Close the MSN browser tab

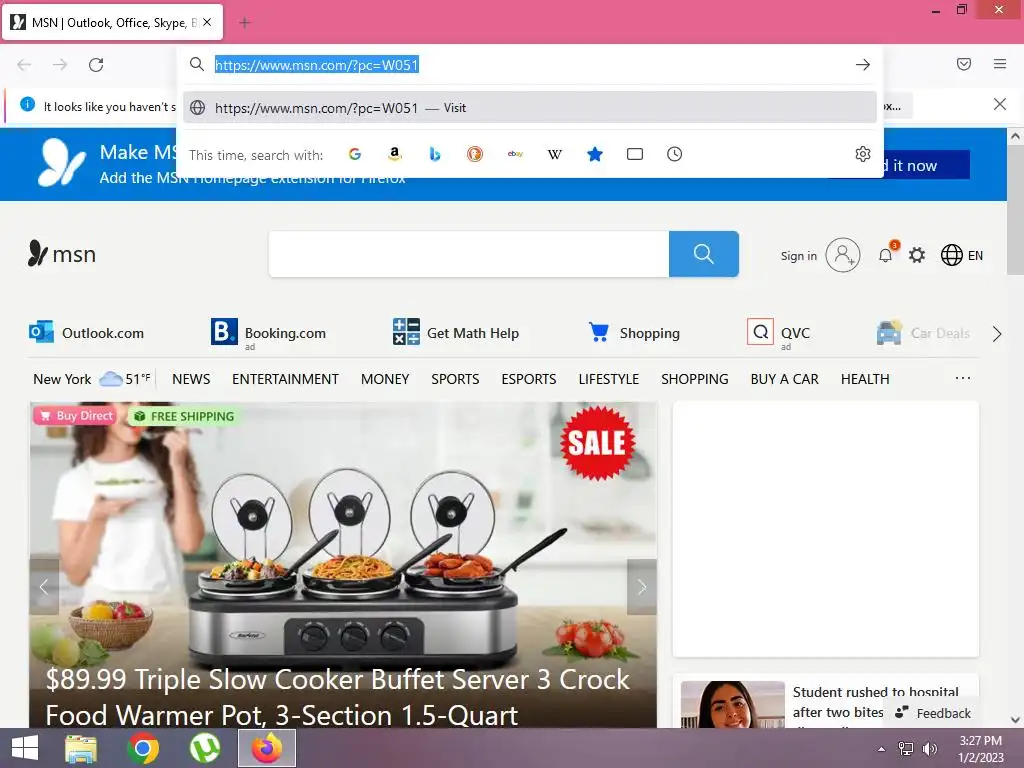point(207,22)
